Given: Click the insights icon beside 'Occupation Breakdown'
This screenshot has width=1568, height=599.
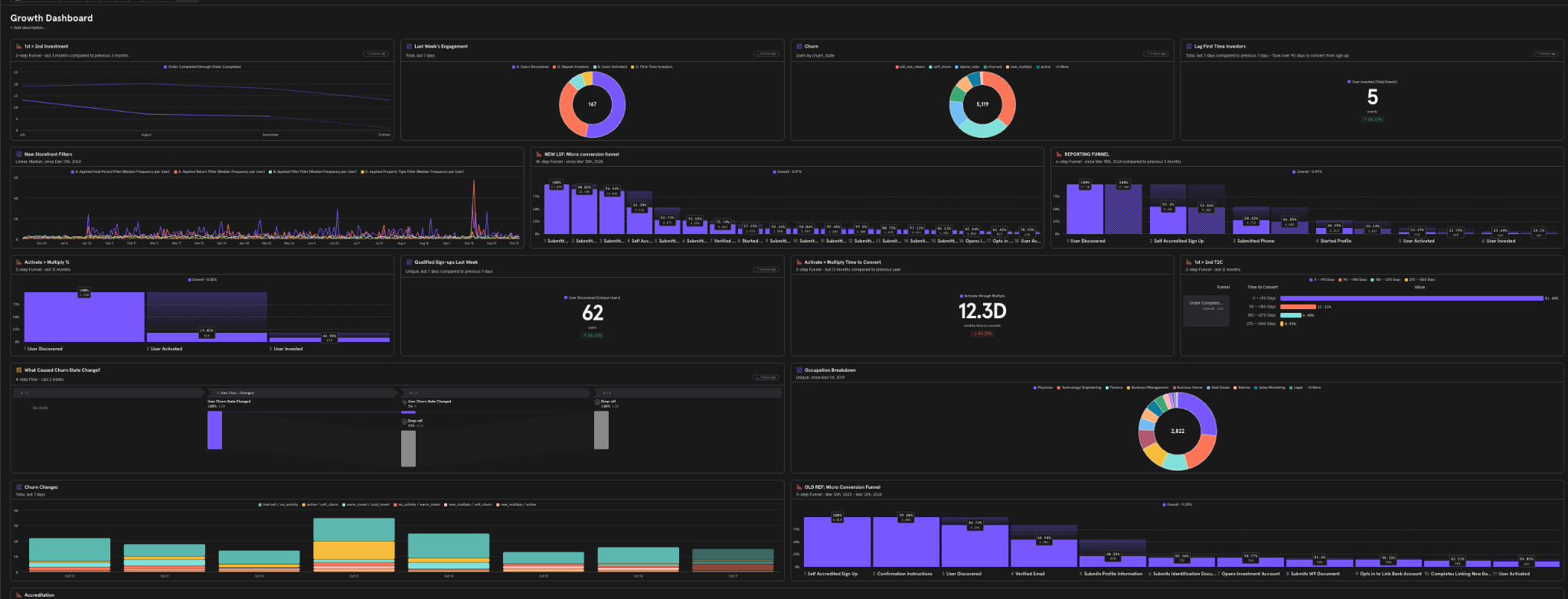Looking at the screenshot, I should point(799,370).
